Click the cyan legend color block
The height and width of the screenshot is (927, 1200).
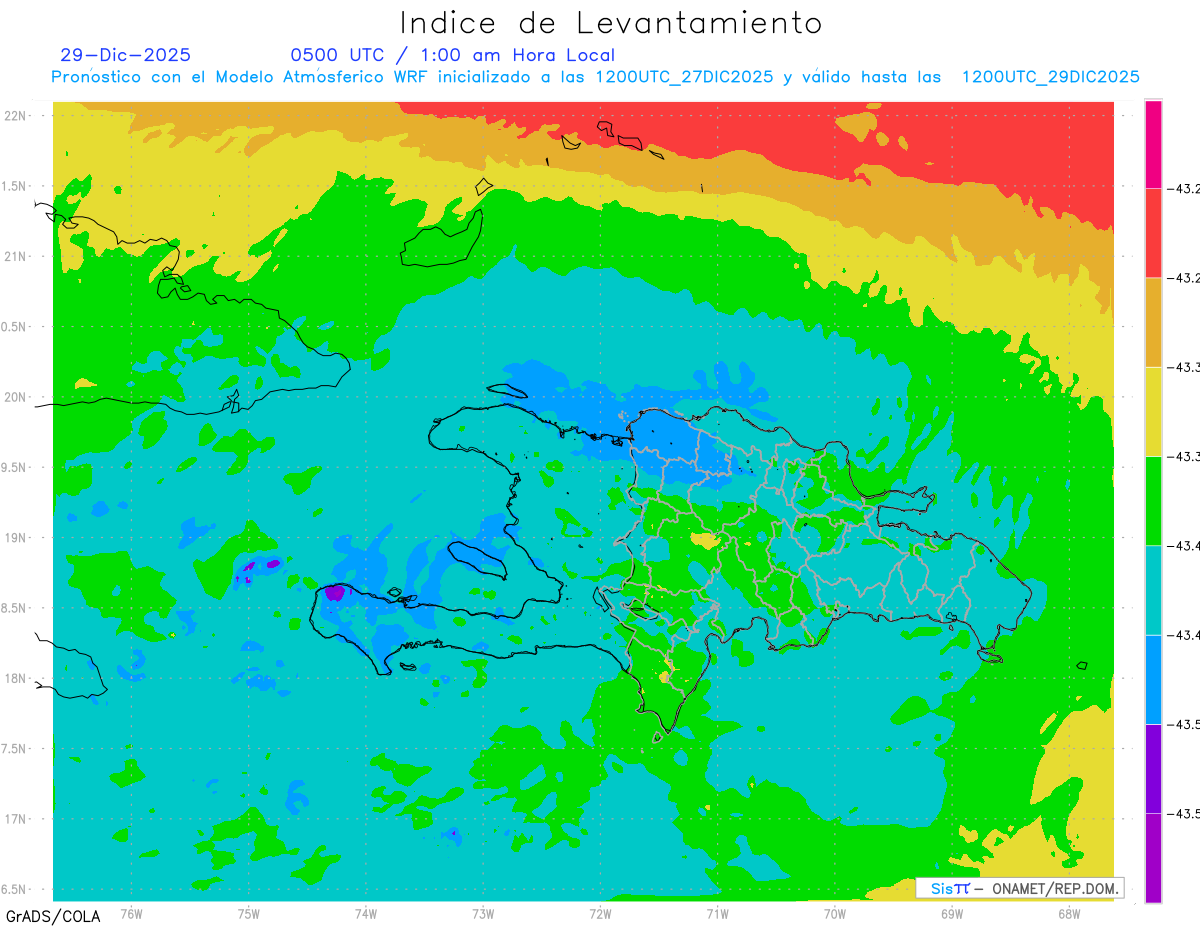click(x=1153, y=590)
